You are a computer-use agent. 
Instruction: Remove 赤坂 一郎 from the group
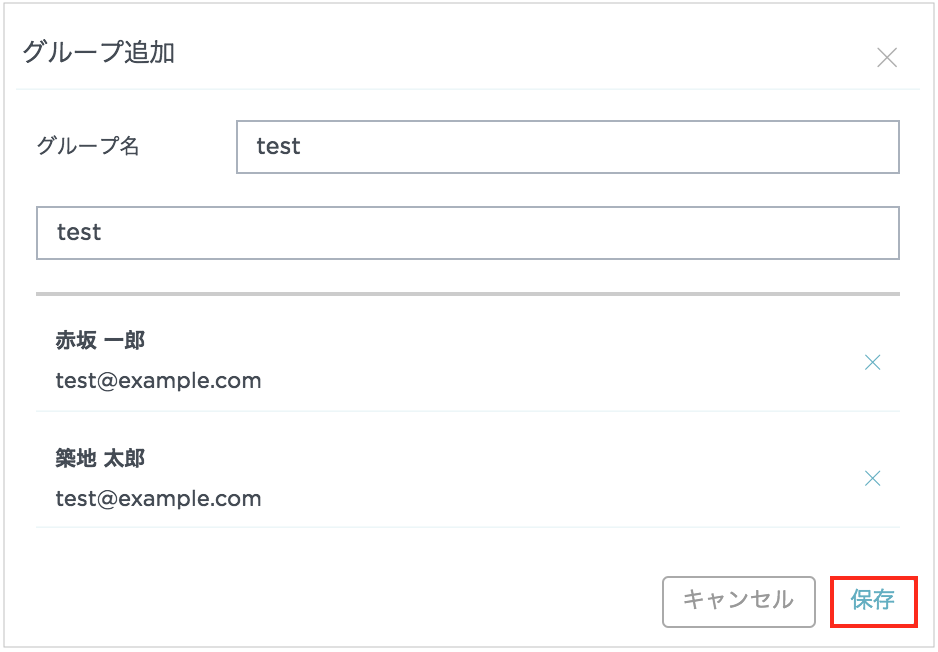[x=872, y=362]
